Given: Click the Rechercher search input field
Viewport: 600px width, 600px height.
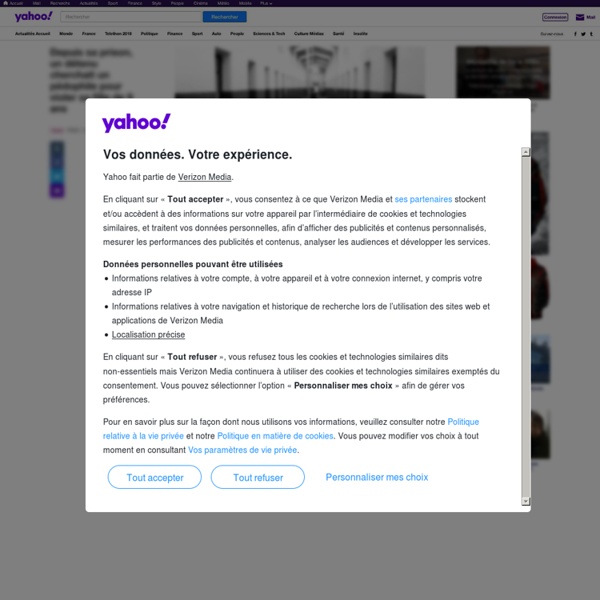Looking at the screenshot, I should coord(131,17).
